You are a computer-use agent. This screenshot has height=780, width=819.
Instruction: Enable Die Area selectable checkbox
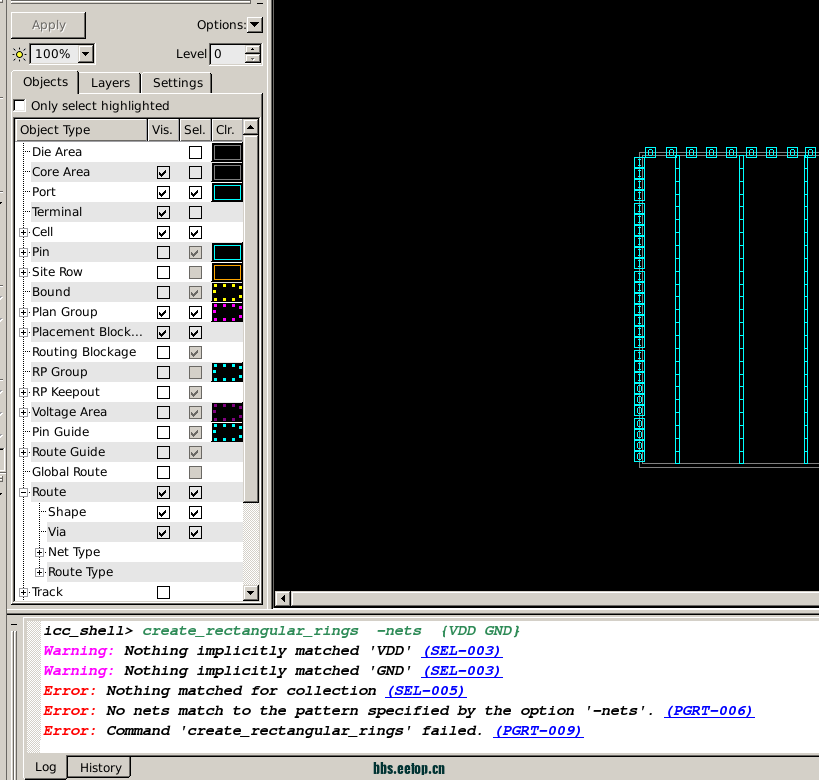(x=195, y=153)
